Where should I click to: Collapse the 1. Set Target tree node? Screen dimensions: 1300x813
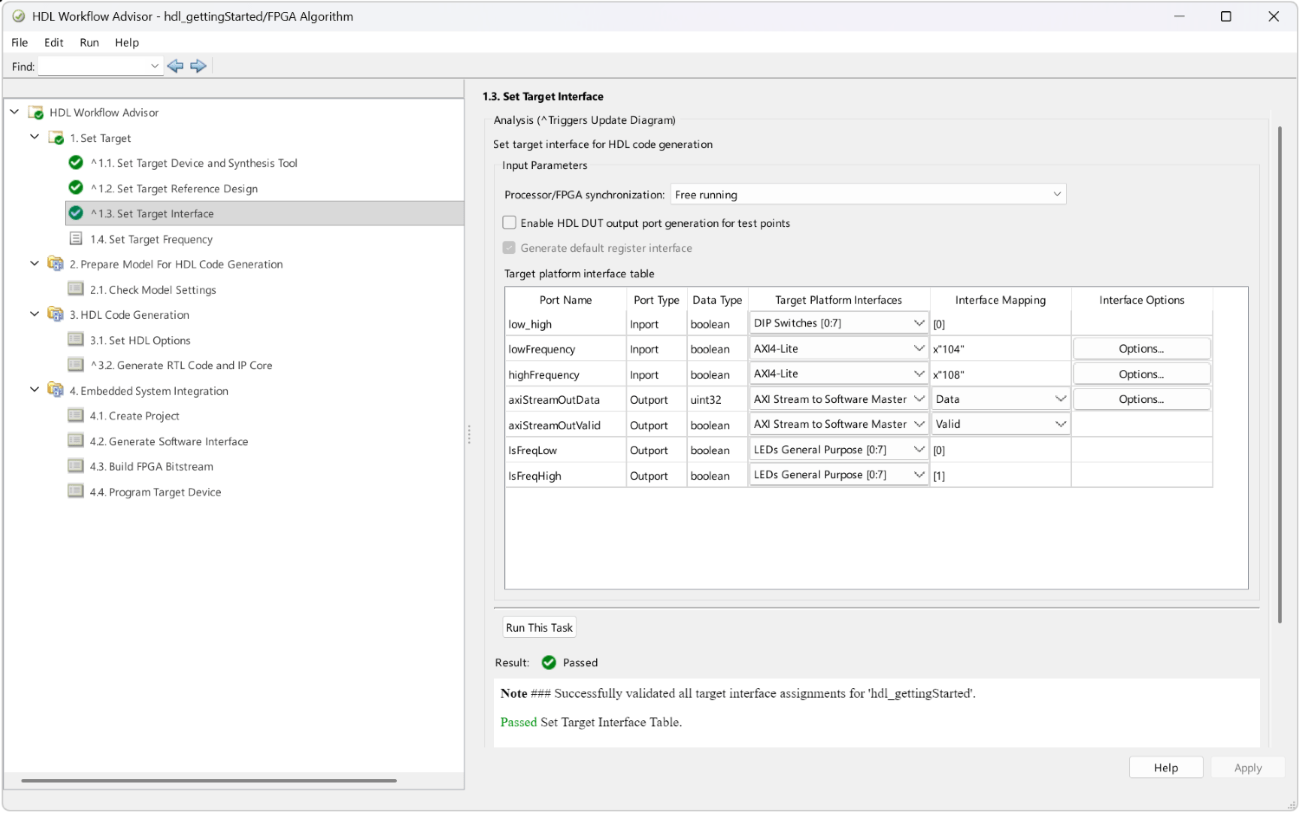[x=34, y=138]
